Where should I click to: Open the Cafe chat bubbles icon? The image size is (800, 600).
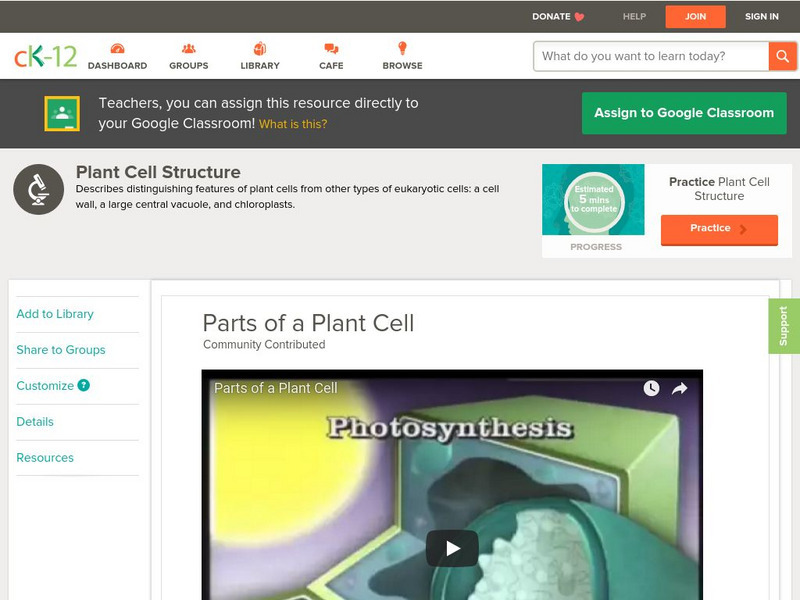[331, 48]
